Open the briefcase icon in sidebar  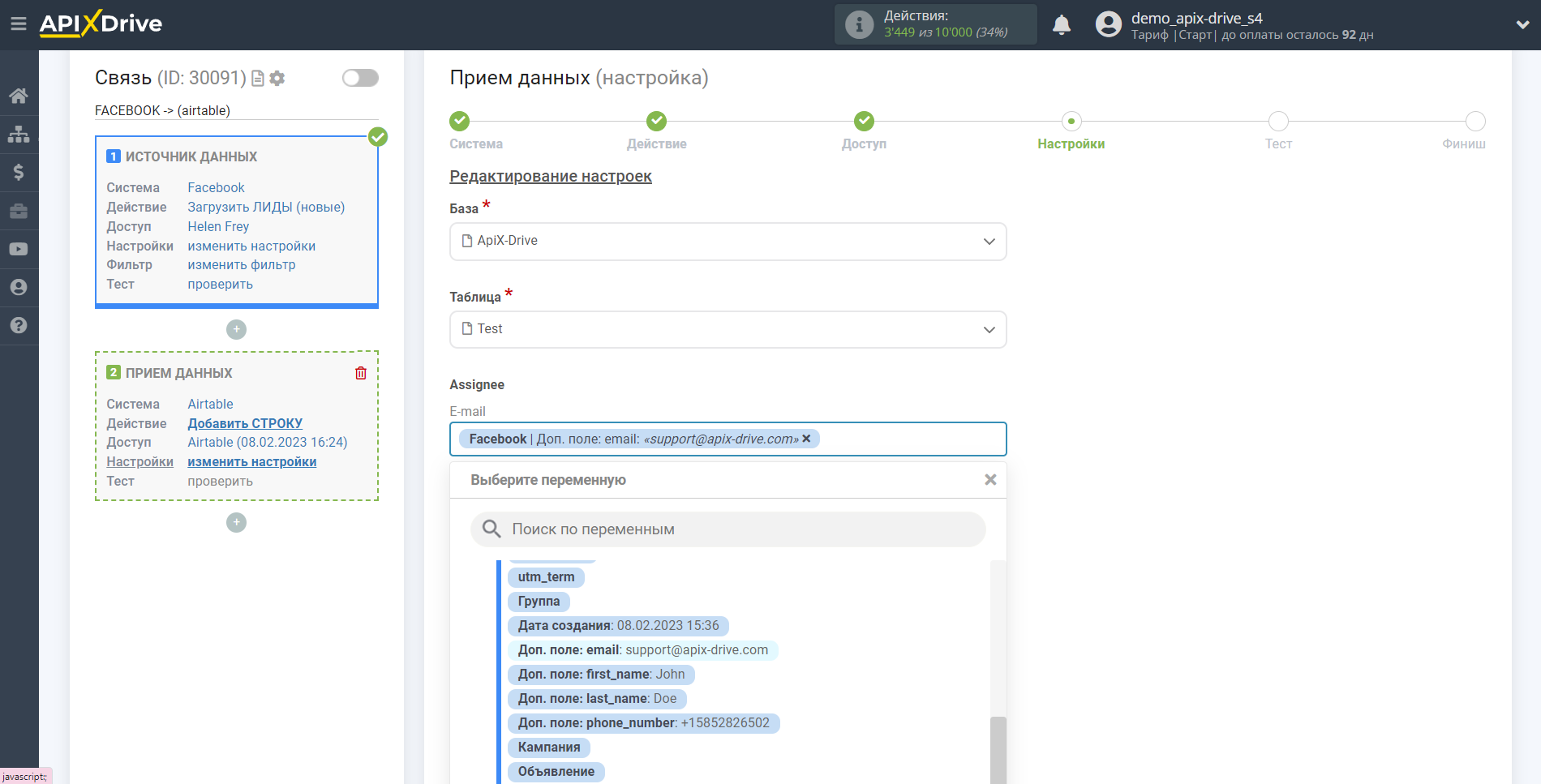point(19,211)
